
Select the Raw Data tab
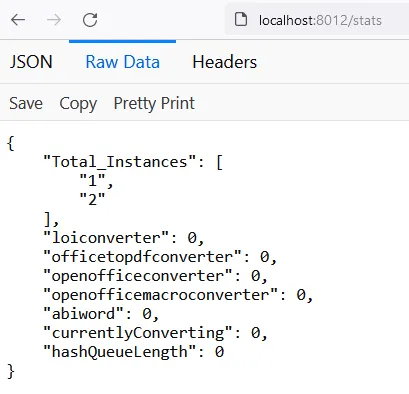coord(123,62)
